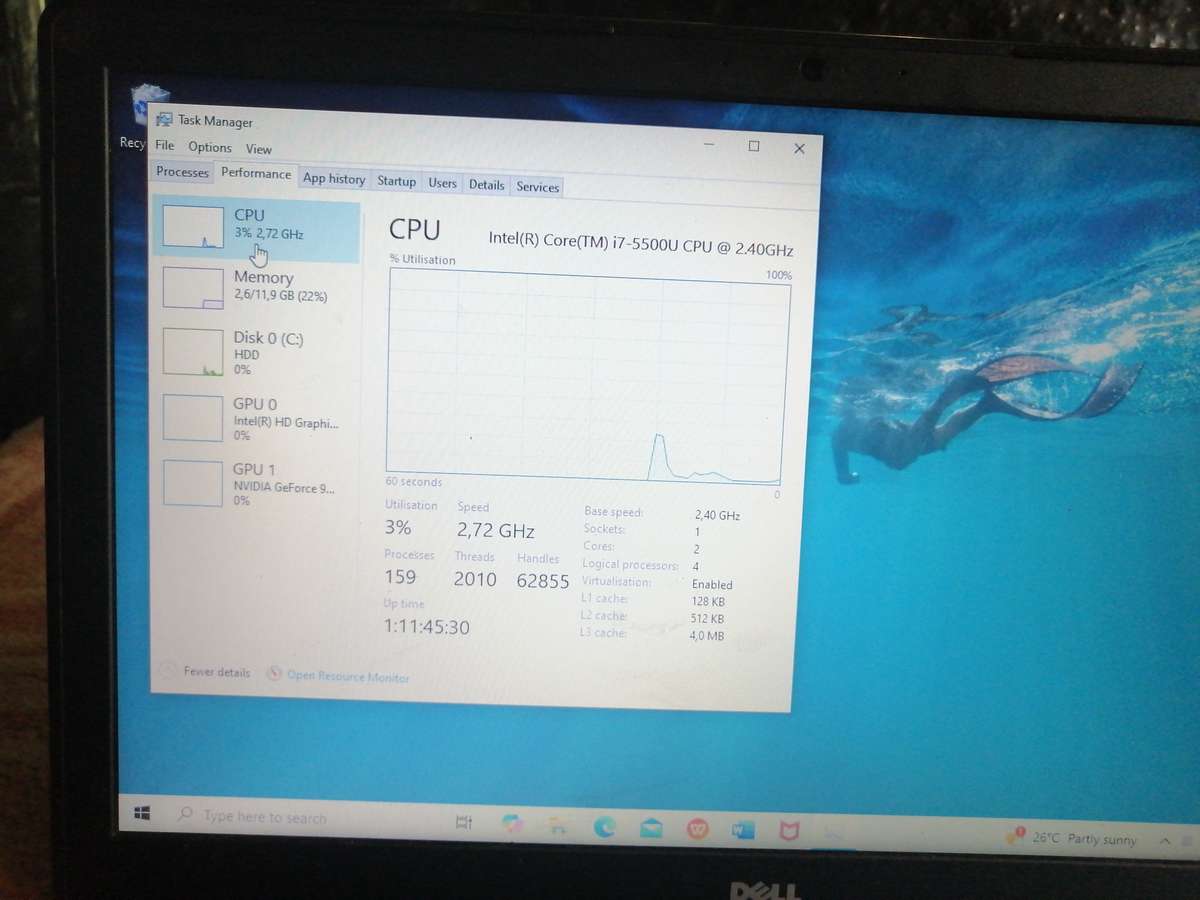Open Microsoft Word from the taskbar
Screen dimensions: 1200x900
point(742,829)
